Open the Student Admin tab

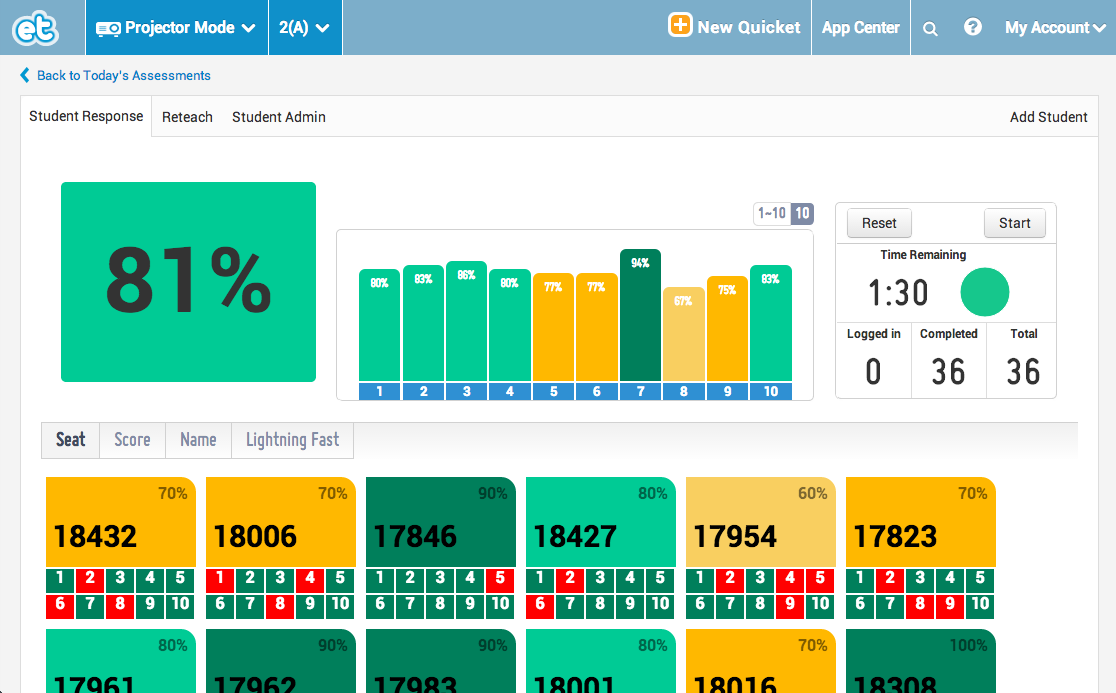pos(278,117)
